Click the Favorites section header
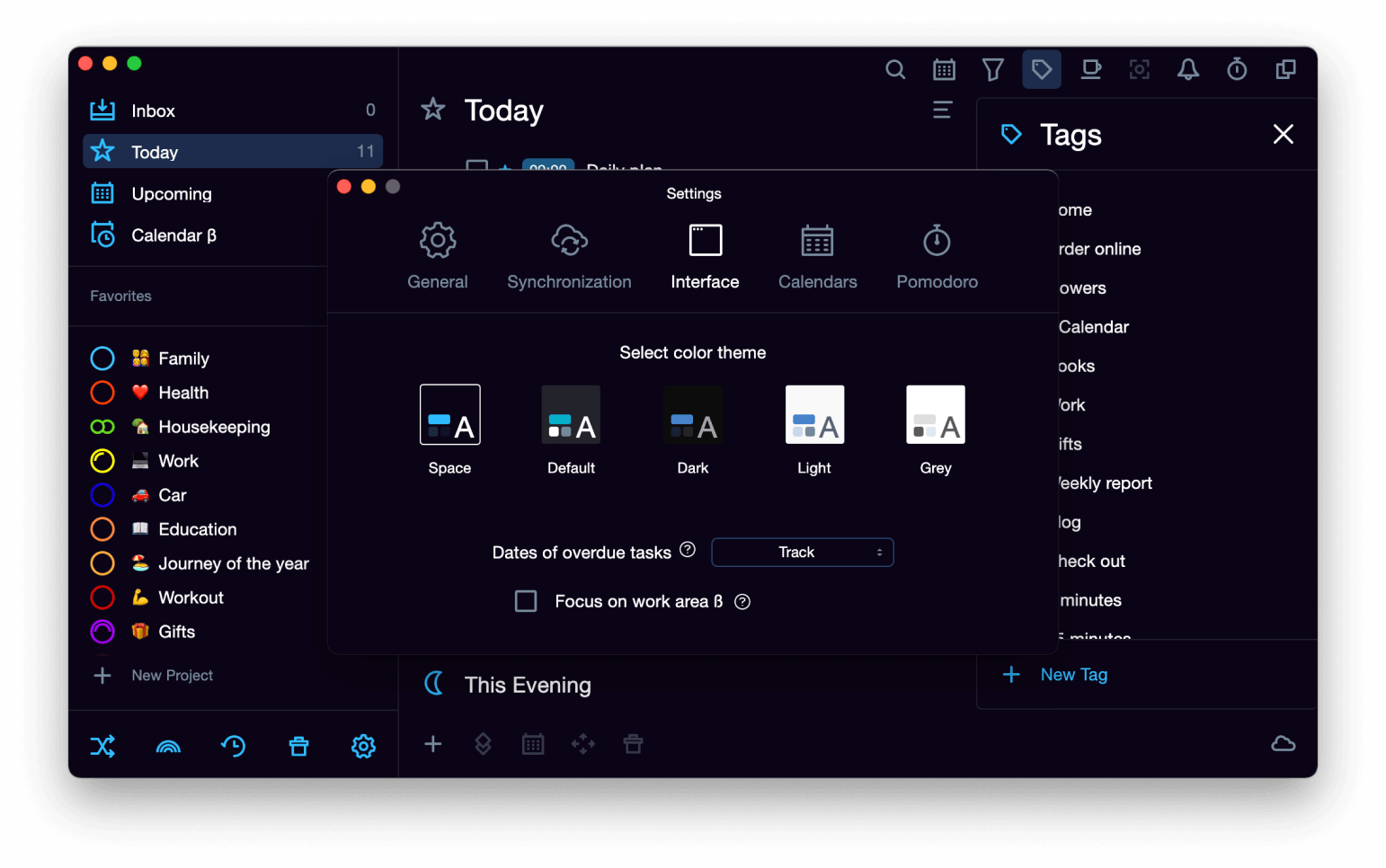The width and height of the screenshot is (1386, 868). tap(120, 296)
